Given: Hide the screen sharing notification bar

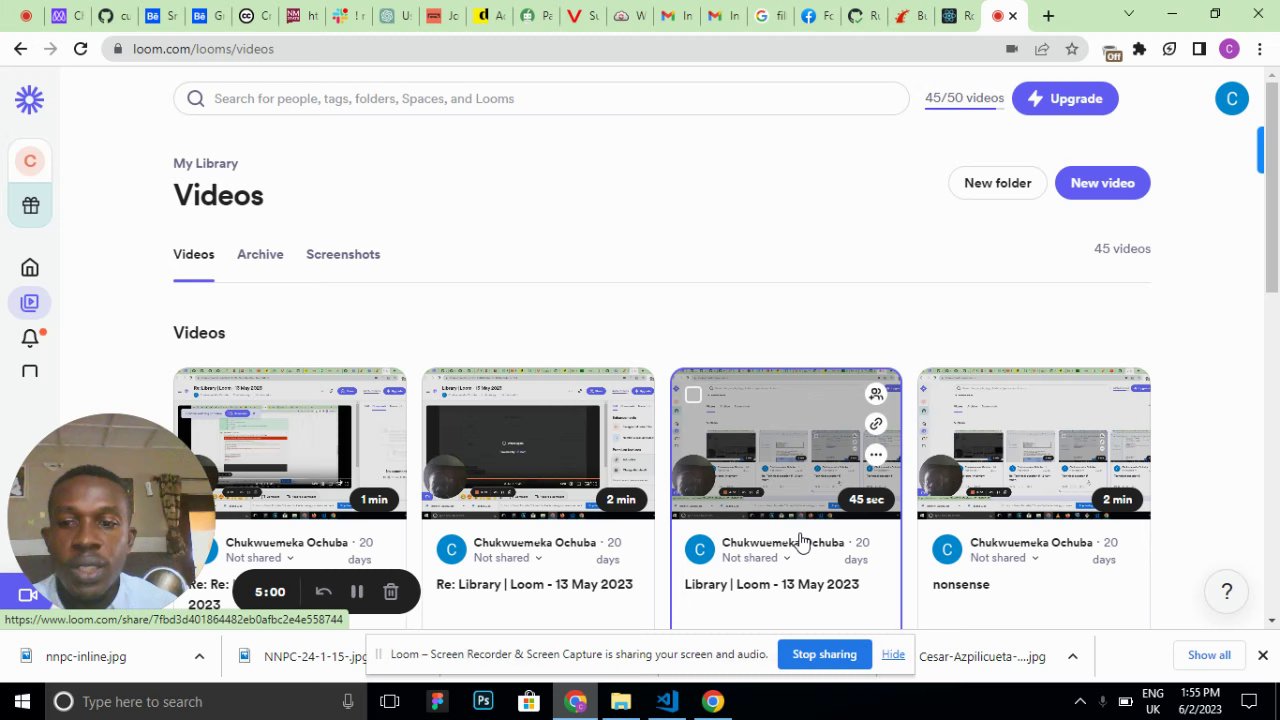Looking at the screenshot, I should 893,654.
